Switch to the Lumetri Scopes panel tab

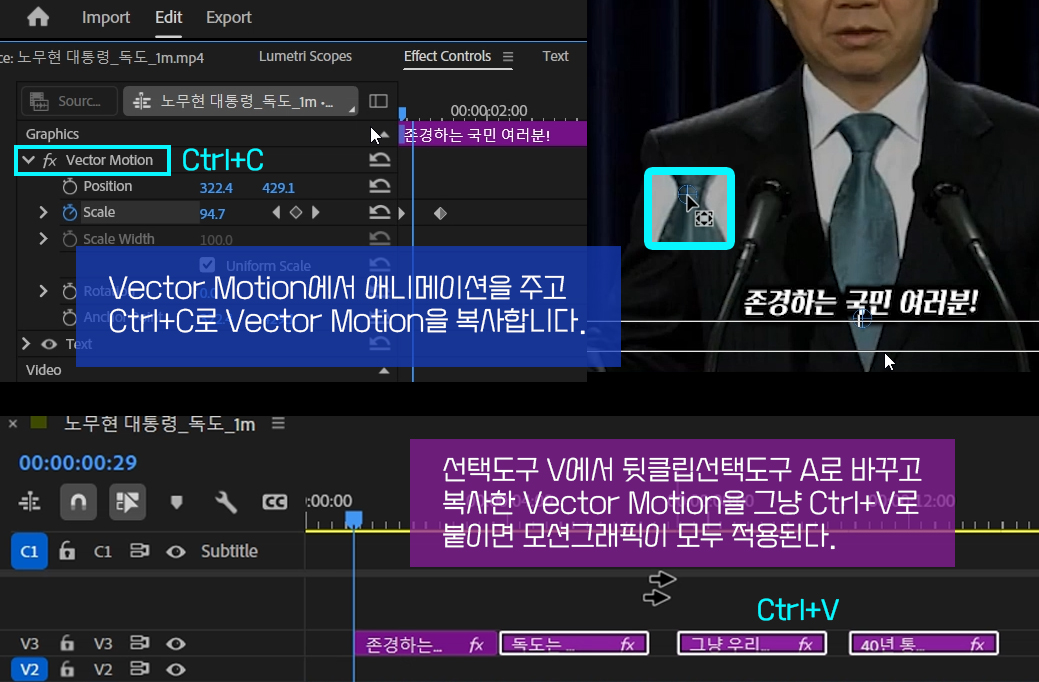(x=305, y=56)
